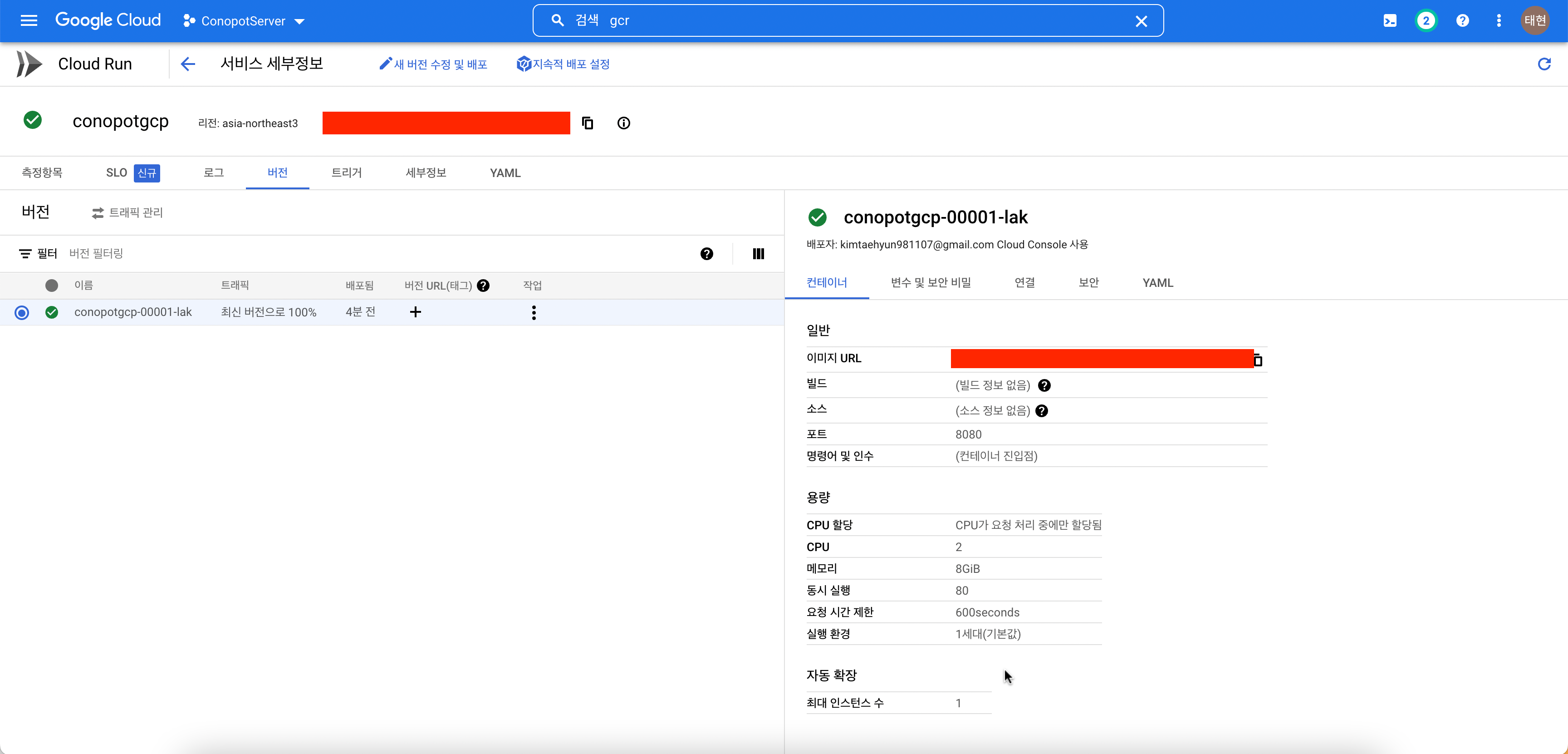Viewport: 1568px width, 754px height.
Task: Open the ConopotServer project selector dropdown
Action: 244,21
